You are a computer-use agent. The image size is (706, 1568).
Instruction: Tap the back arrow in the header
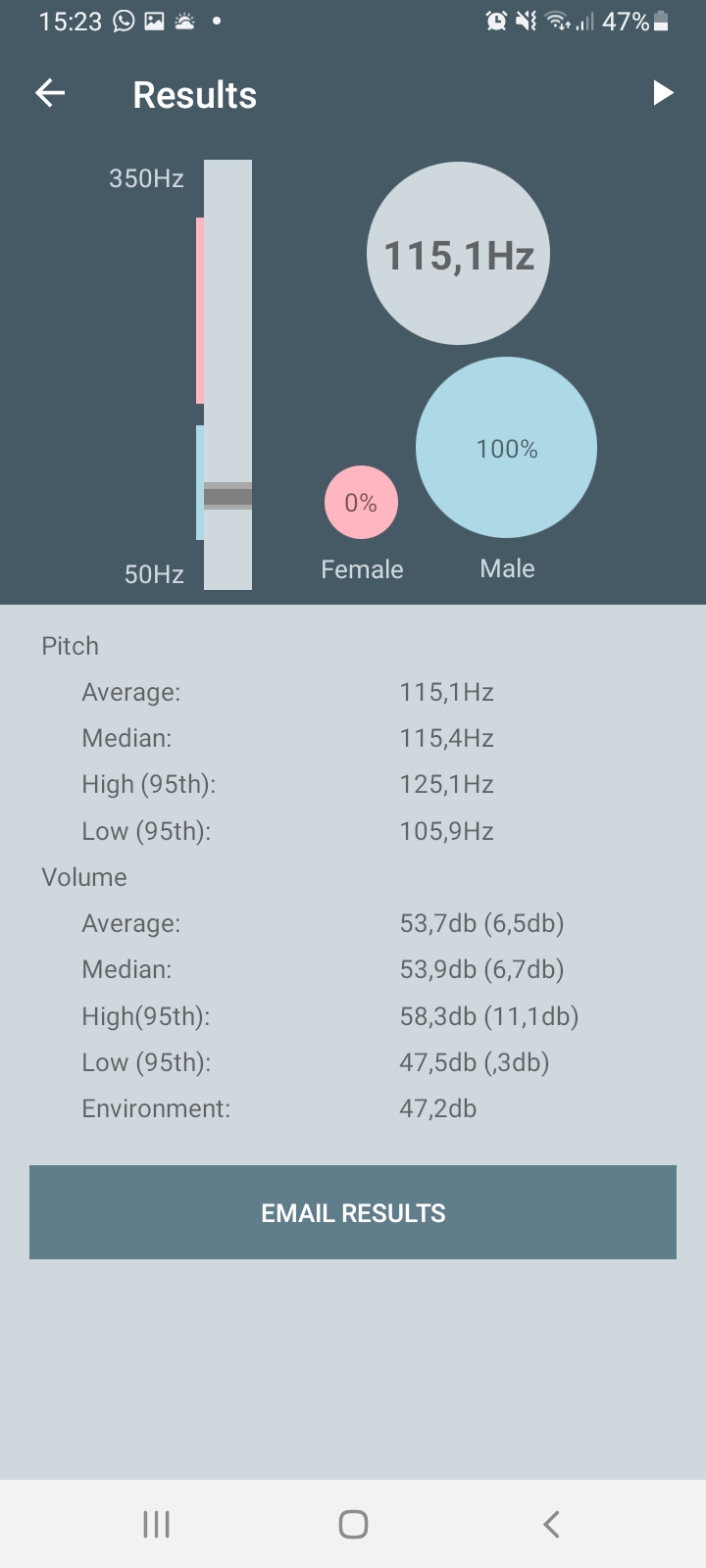50,94
